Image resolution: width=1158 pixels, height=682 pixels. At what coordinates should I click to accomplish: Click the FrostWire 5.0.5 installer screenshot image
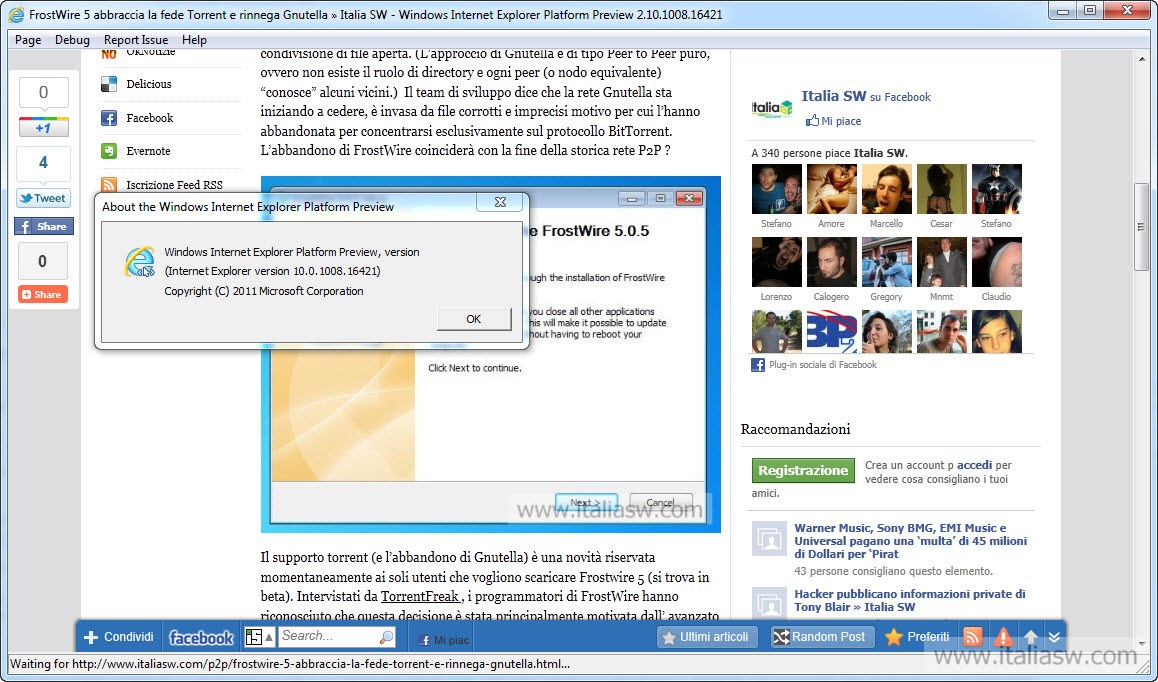pyautogui.click(x=490, y=354)
